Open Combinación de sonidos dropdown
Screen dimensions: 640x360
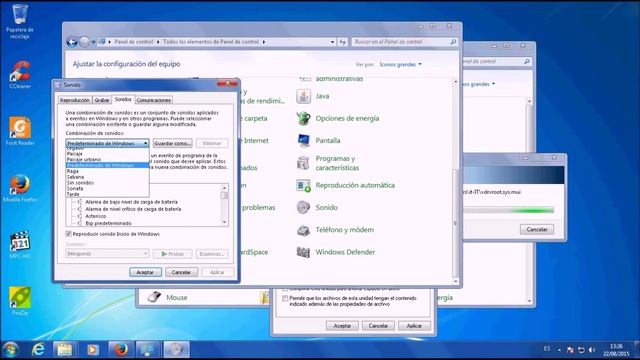(x=107, y=143)
